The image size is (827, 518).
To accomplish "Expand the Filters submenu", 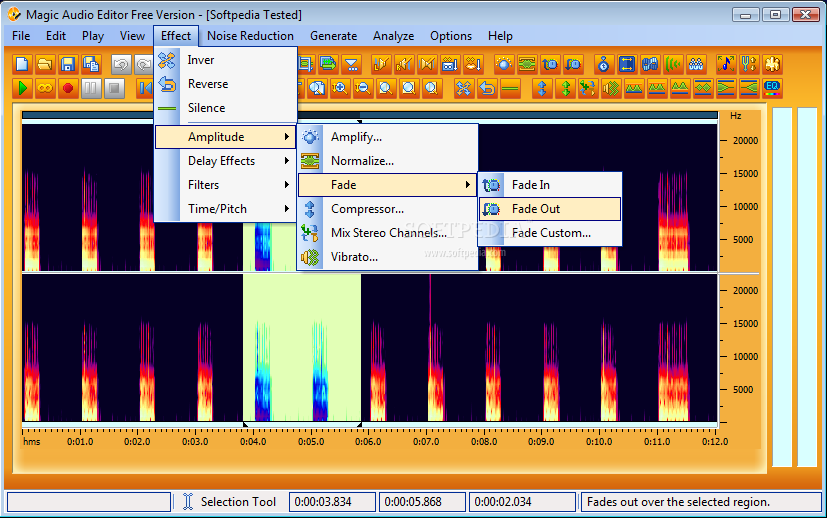I will (226, 185).
